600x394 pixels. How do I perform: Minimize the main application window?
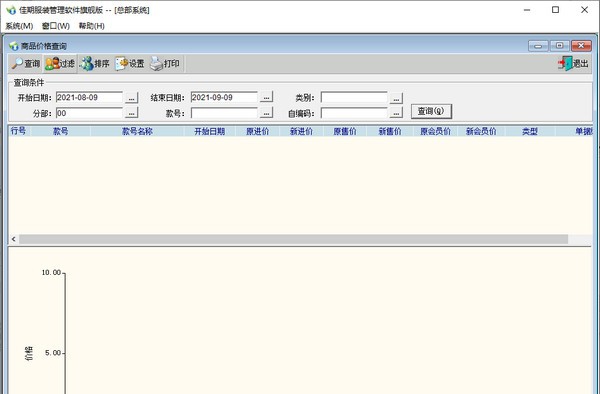527,10
